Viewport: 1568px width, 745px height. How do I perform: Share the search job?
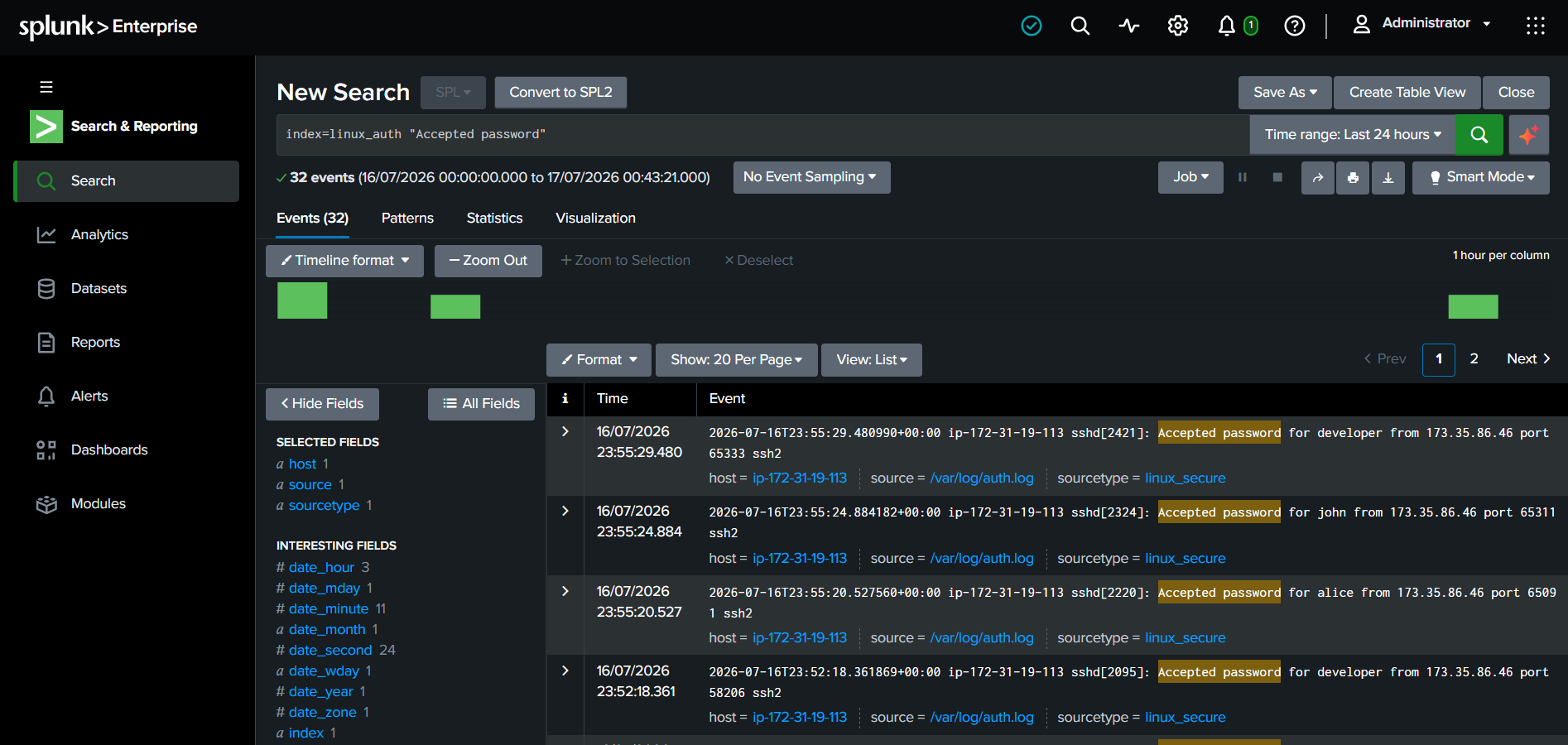(1318, 178)
